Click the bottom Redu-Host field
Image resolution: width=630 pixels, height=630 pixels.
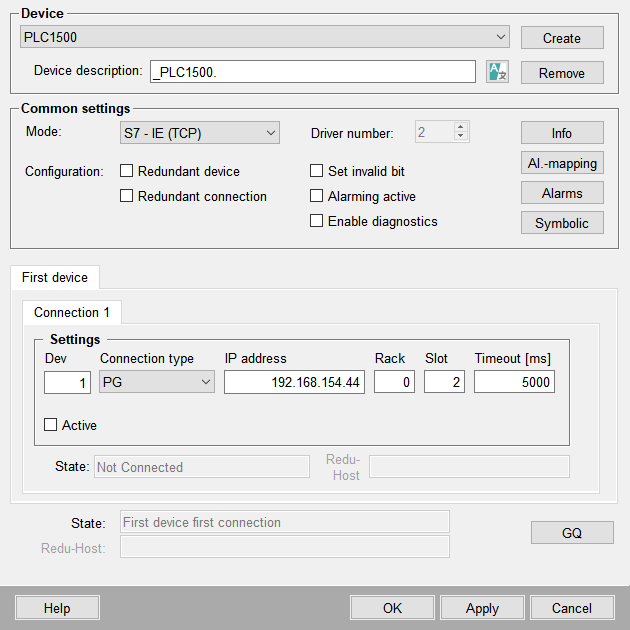[x=284, y=547]
